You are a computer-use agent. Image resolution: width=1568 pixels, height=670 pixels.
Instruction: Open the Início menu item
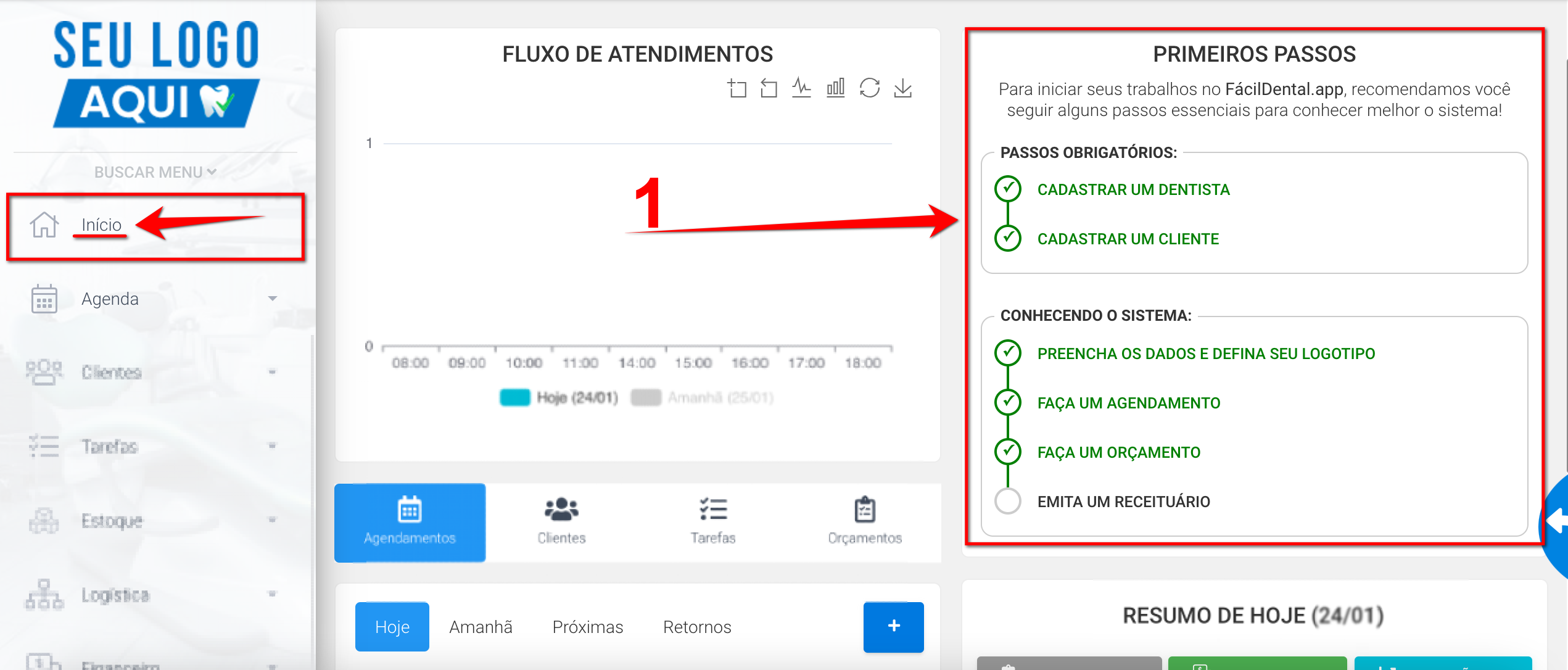coord(155,226)
